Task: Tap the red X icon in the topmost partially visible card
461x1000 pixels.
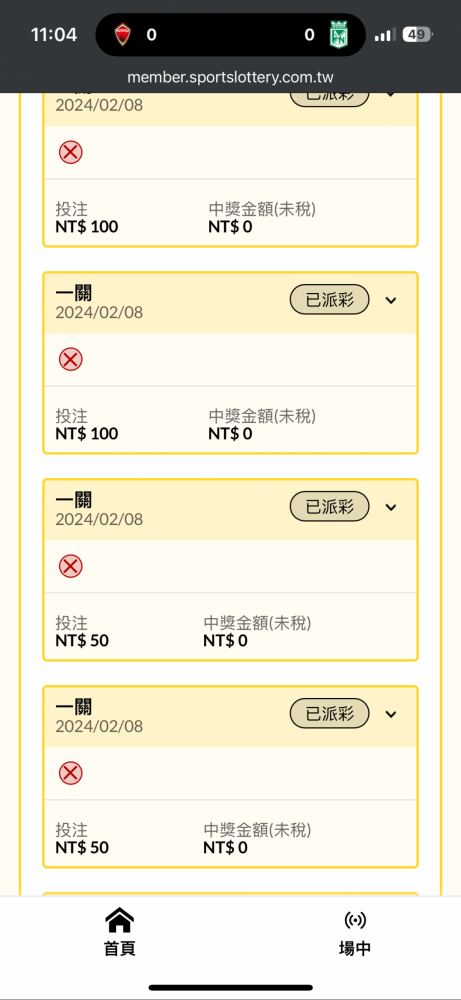Action: (x=71, y=152)
